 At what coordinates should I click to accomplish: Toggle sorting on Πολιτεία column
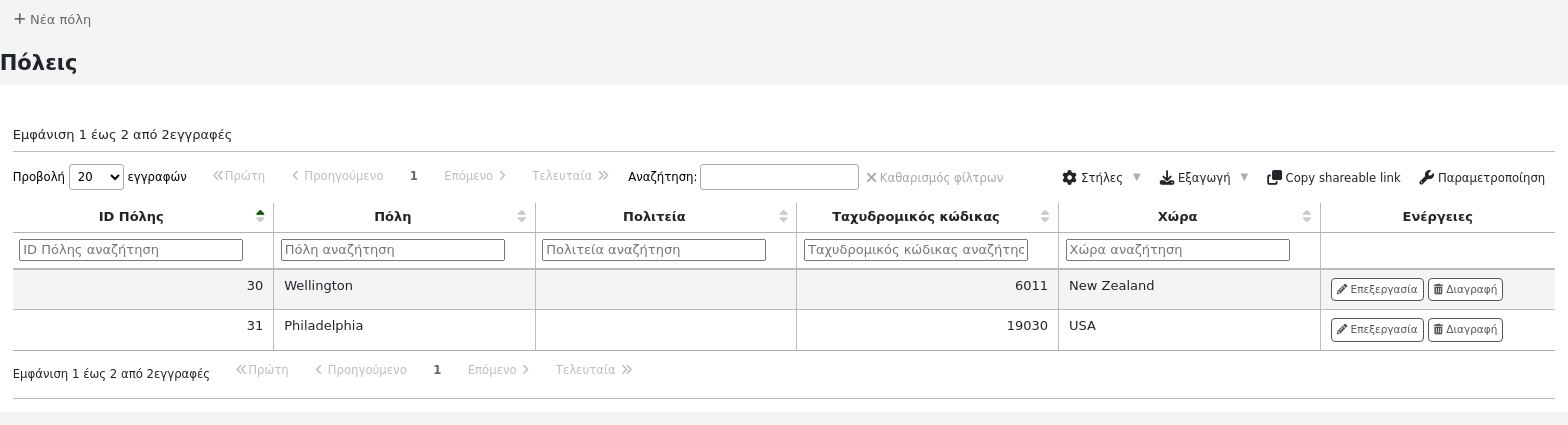pyautogui.click(x=783, y=216)
